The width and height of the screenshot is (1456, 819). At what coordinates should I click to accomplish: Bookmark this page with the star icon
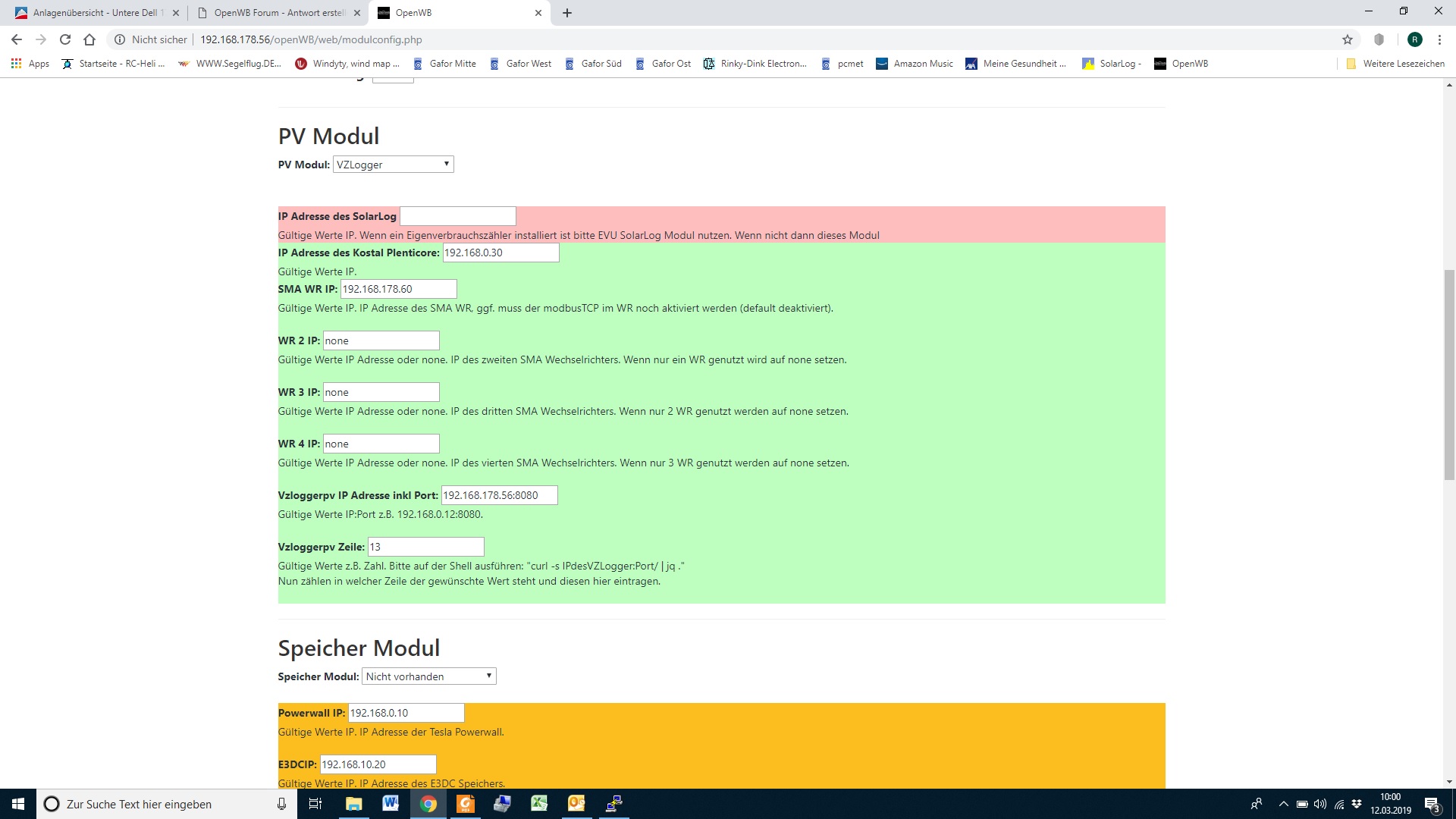(x=1348, y=39)
